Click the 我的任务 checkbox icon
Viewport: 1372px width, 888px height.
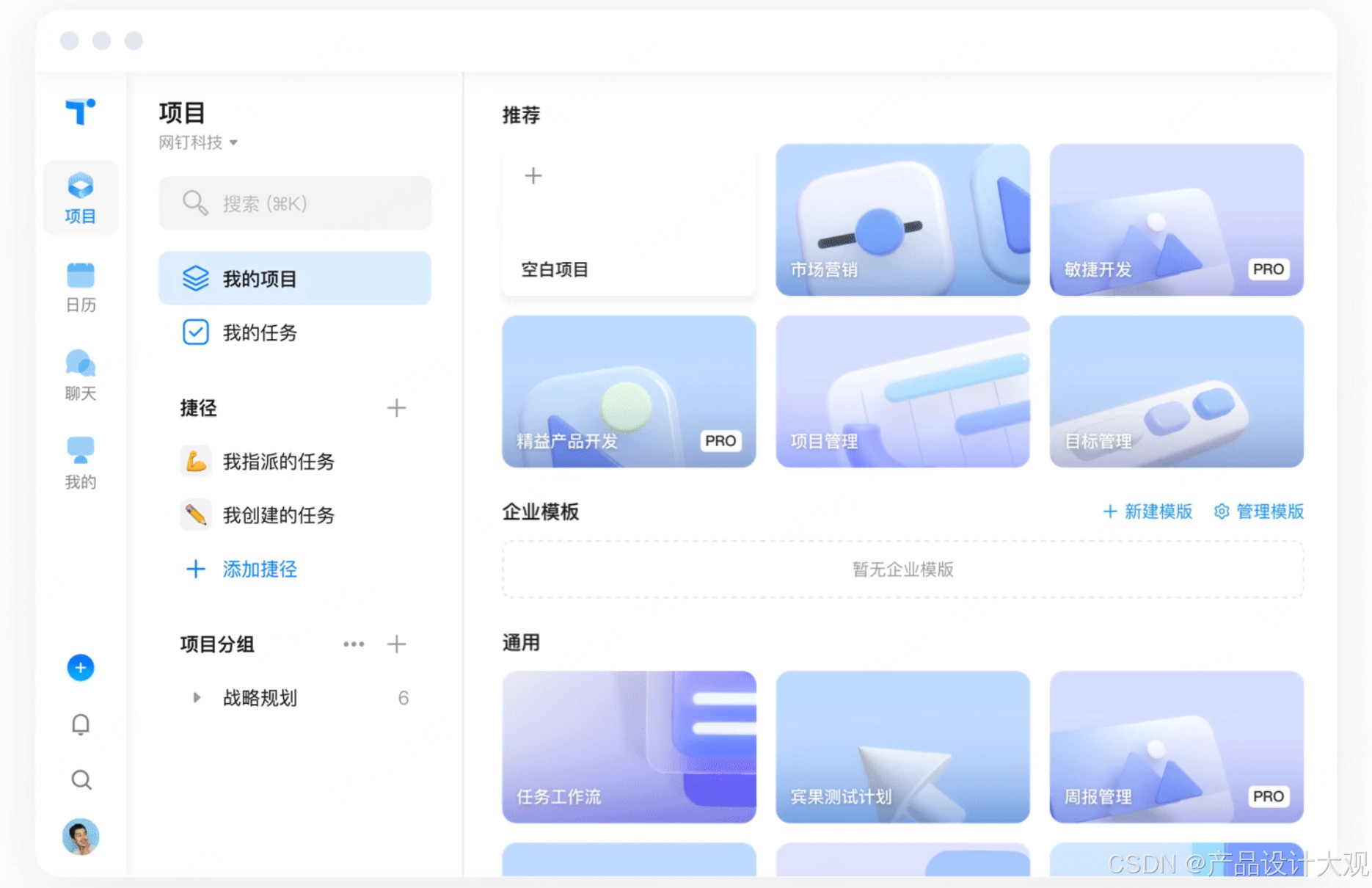pos(196,332)
